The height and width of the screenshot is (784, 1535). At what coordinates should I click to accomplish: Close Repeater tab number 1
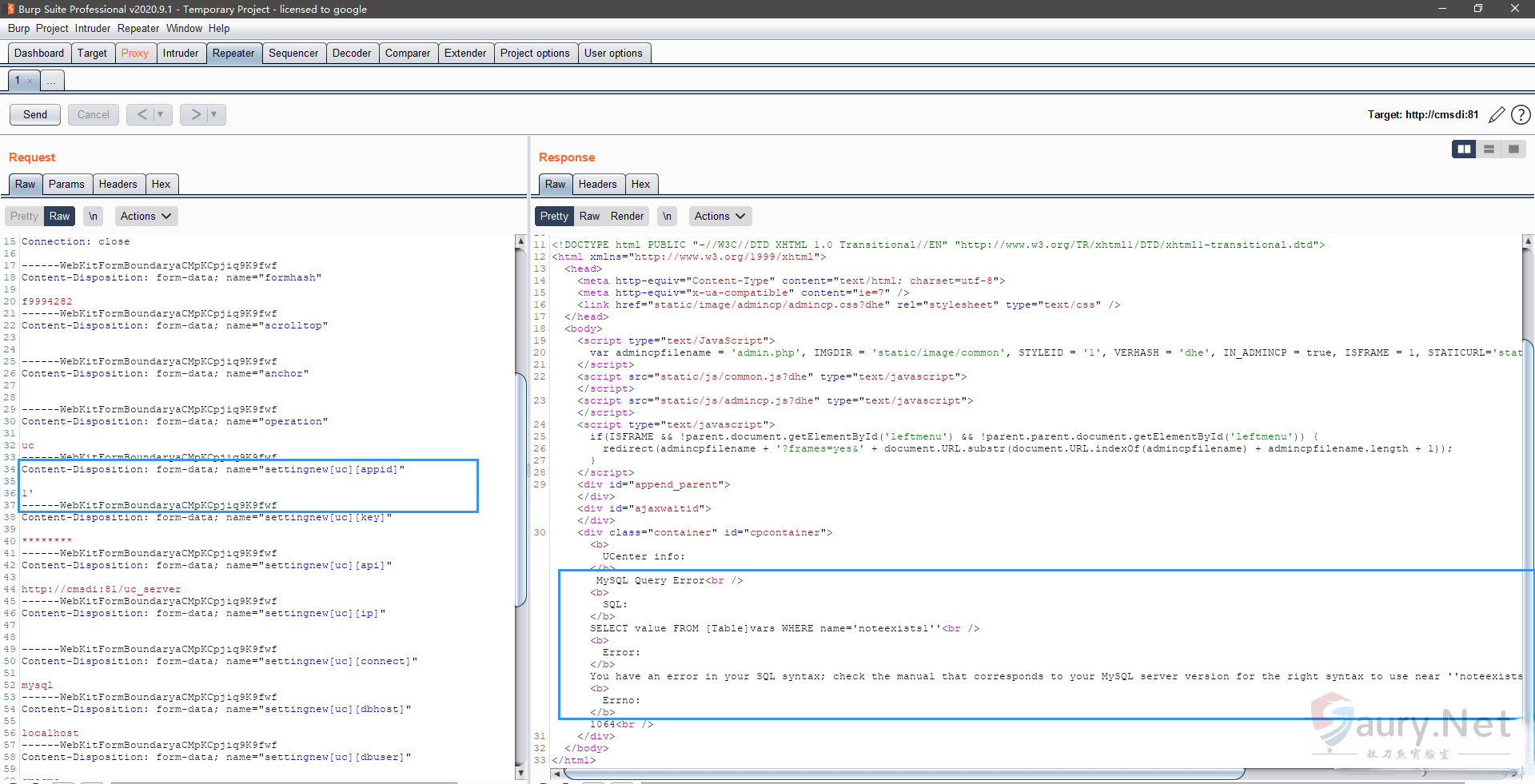[x=30, y=81]
